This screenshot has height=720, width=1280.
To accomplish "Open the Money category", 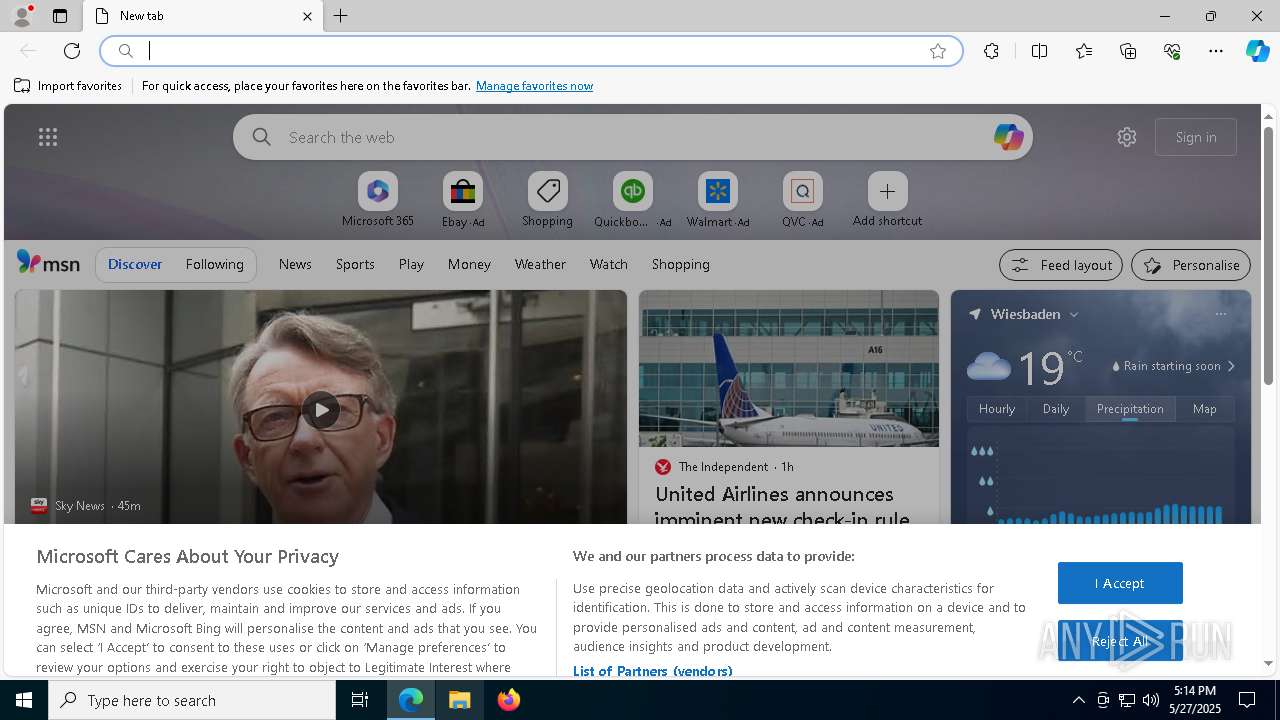I will pyautogui.click(x=469, y=264).
